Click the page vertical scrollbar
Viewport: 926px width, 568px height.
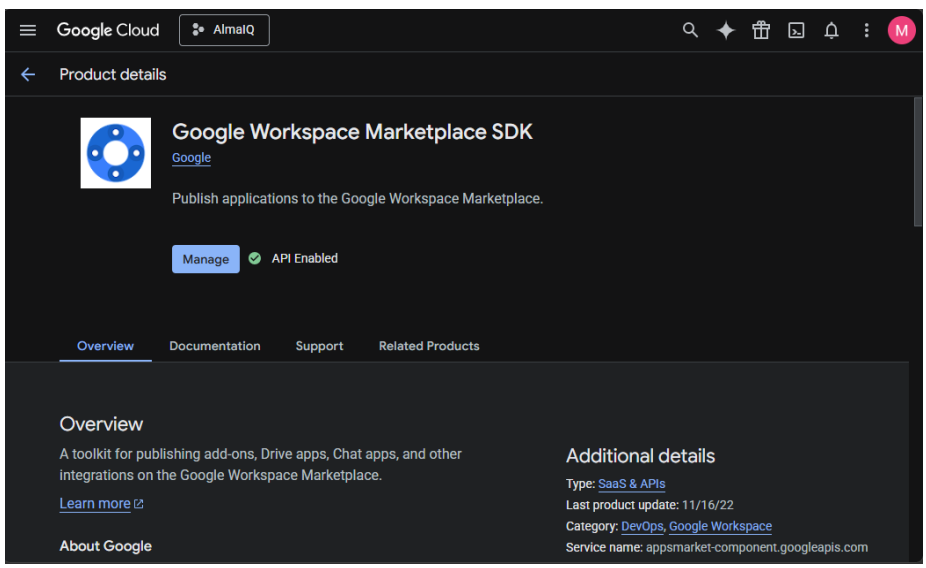[x=917, y=162]
